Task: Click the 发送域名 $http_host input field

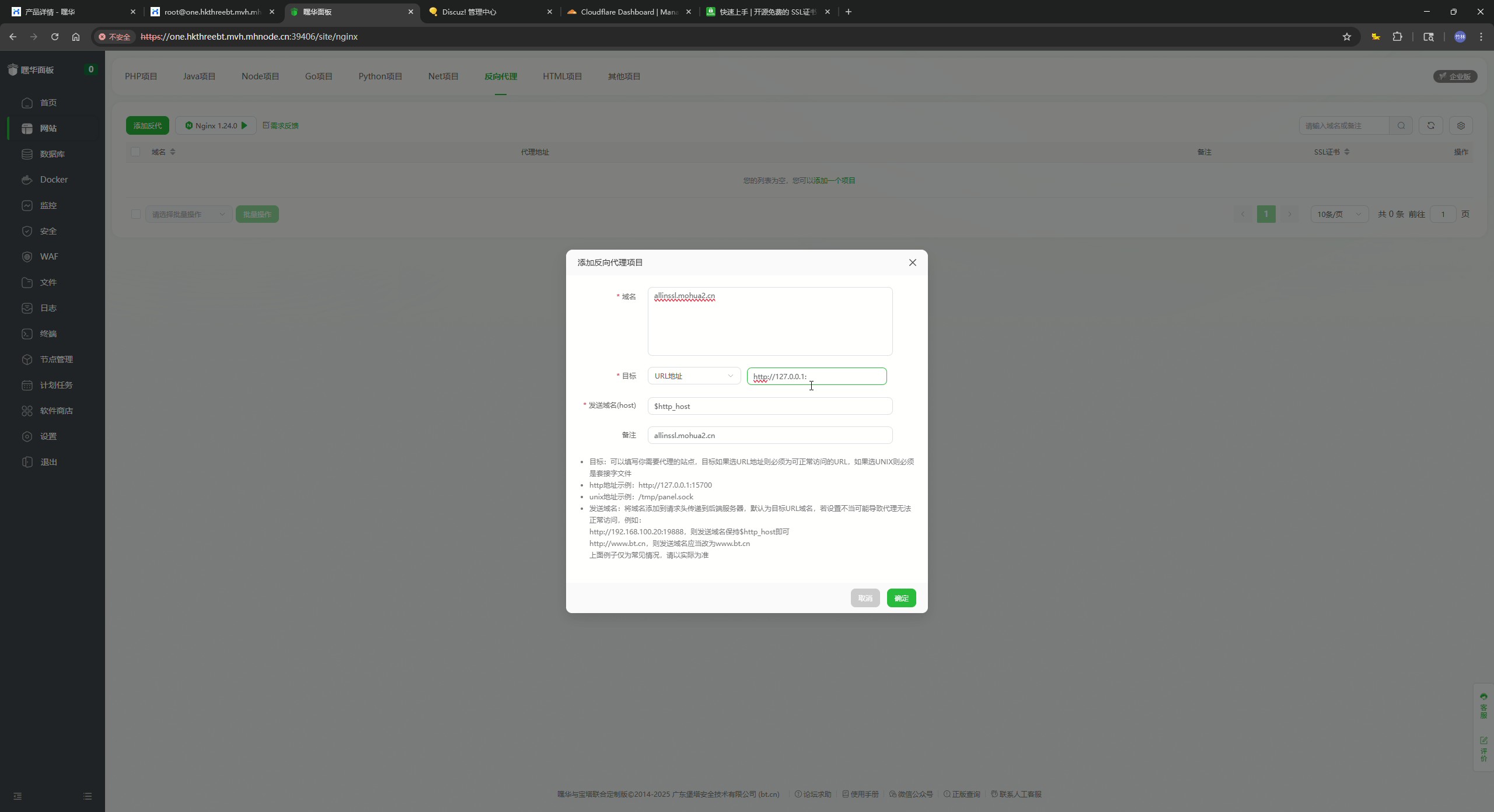Action: tap(769, 406)
